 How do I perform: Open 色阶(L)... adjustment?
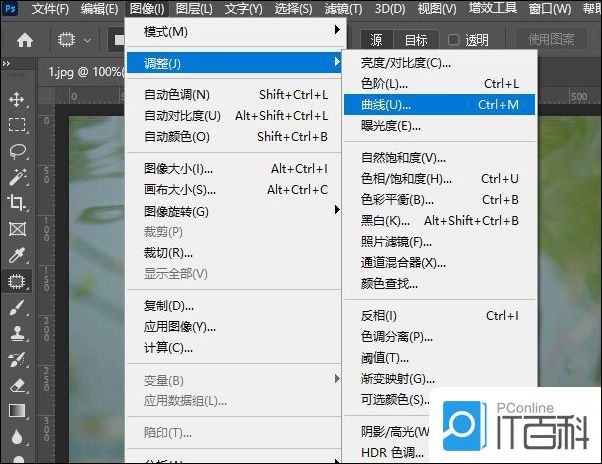439,83
